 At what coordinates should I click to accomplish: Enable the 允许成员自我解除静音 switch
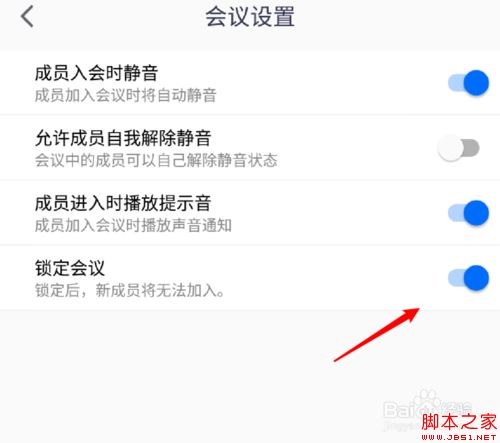point(459,148)
